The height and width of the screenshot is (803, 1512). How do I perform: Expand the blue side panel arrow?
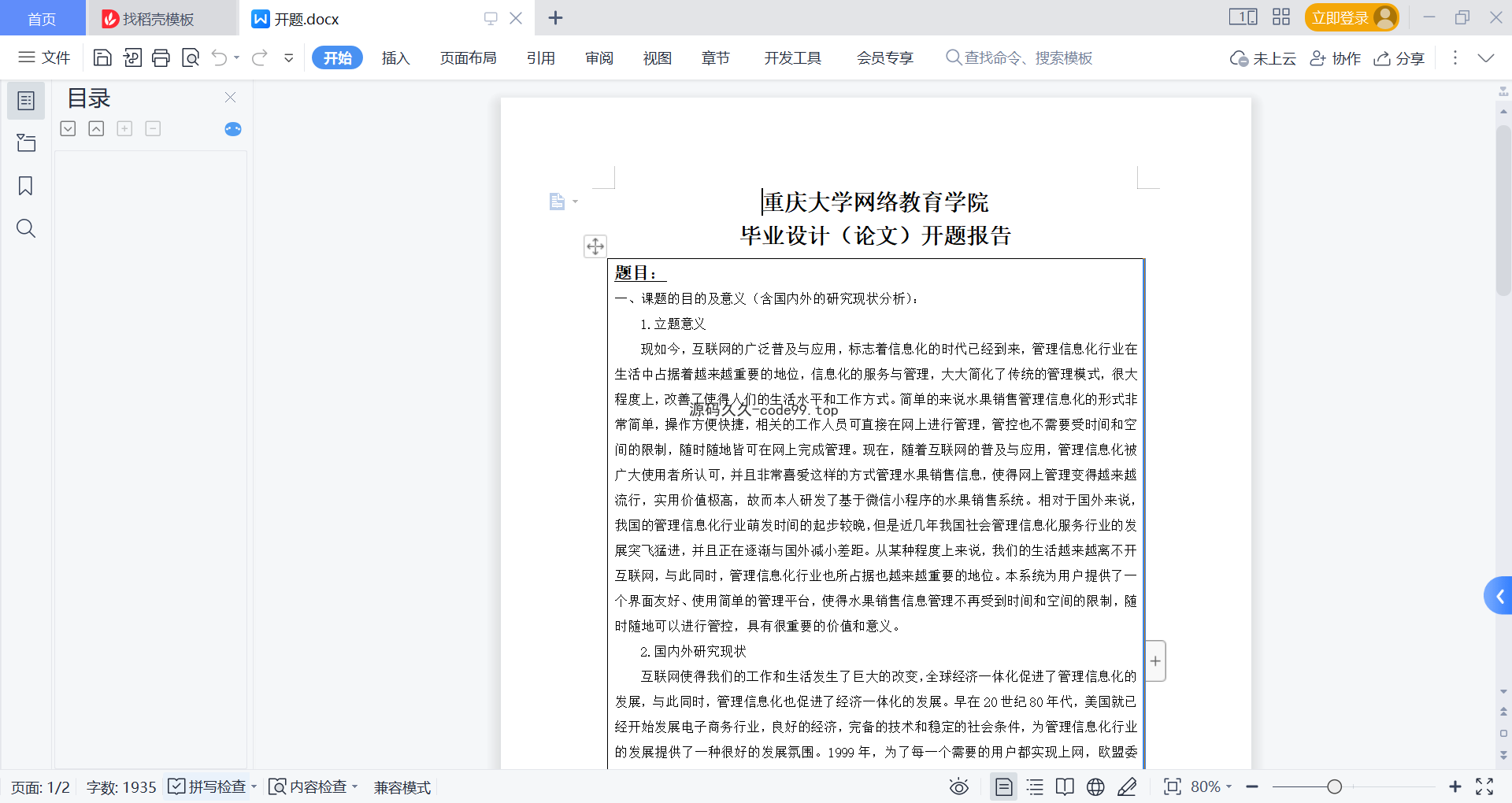(1499, 596)
